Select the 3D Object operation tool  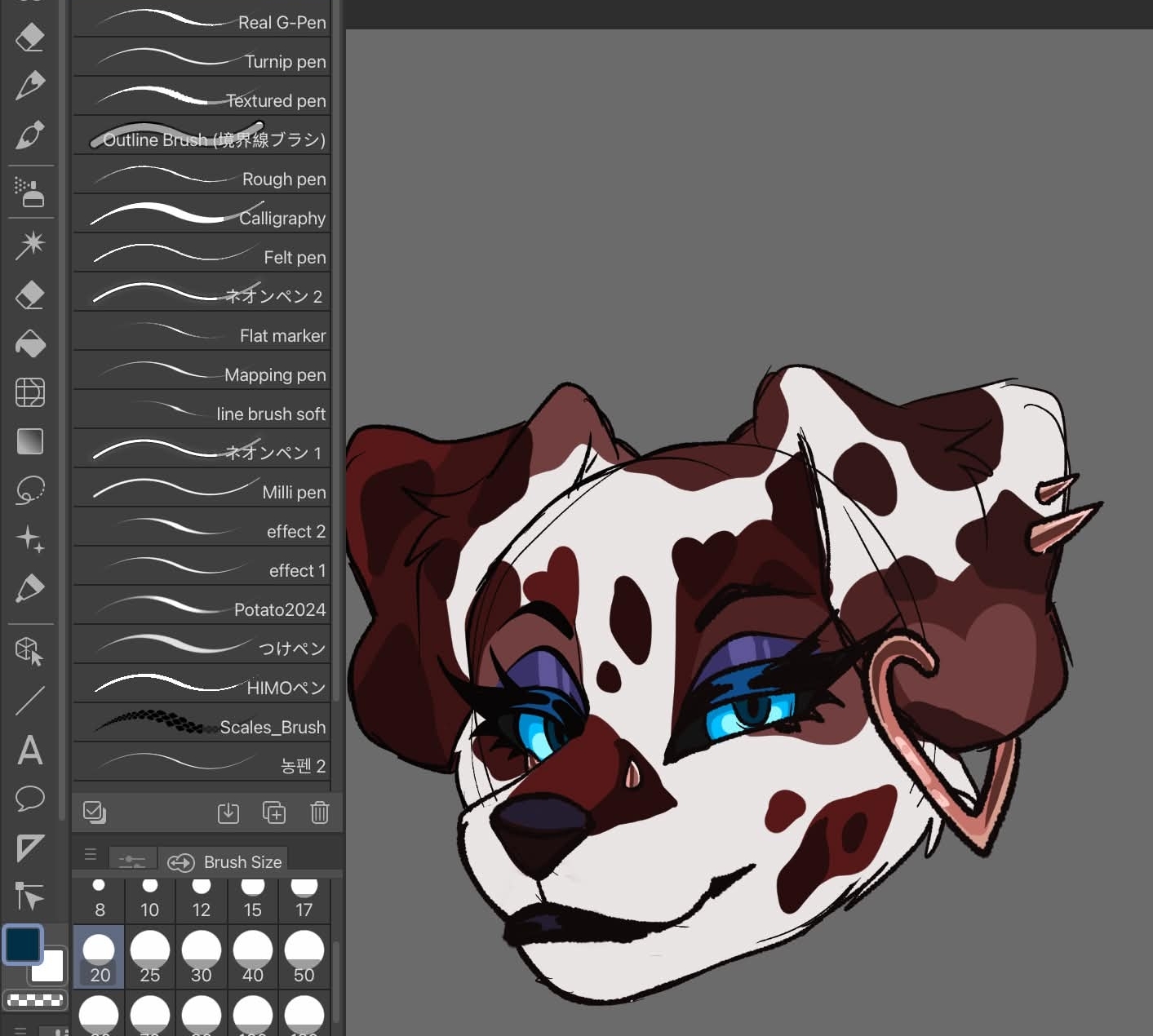(x=30, y=651)
